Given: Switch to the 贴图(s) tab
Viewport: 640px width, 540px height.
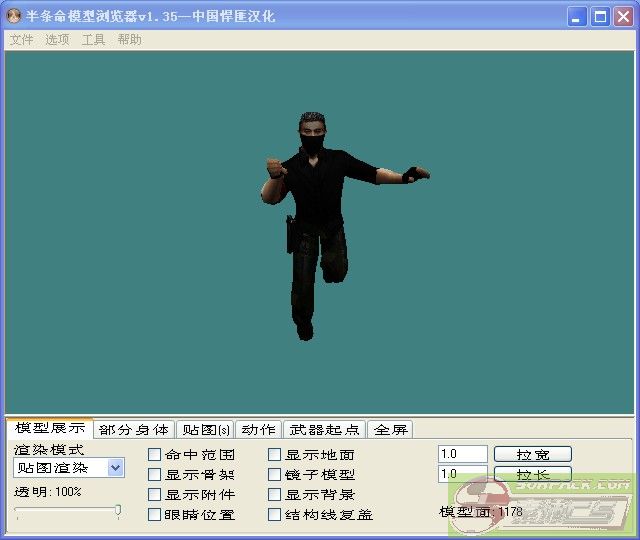Looking at the screenshot, I should pos(206,430).
